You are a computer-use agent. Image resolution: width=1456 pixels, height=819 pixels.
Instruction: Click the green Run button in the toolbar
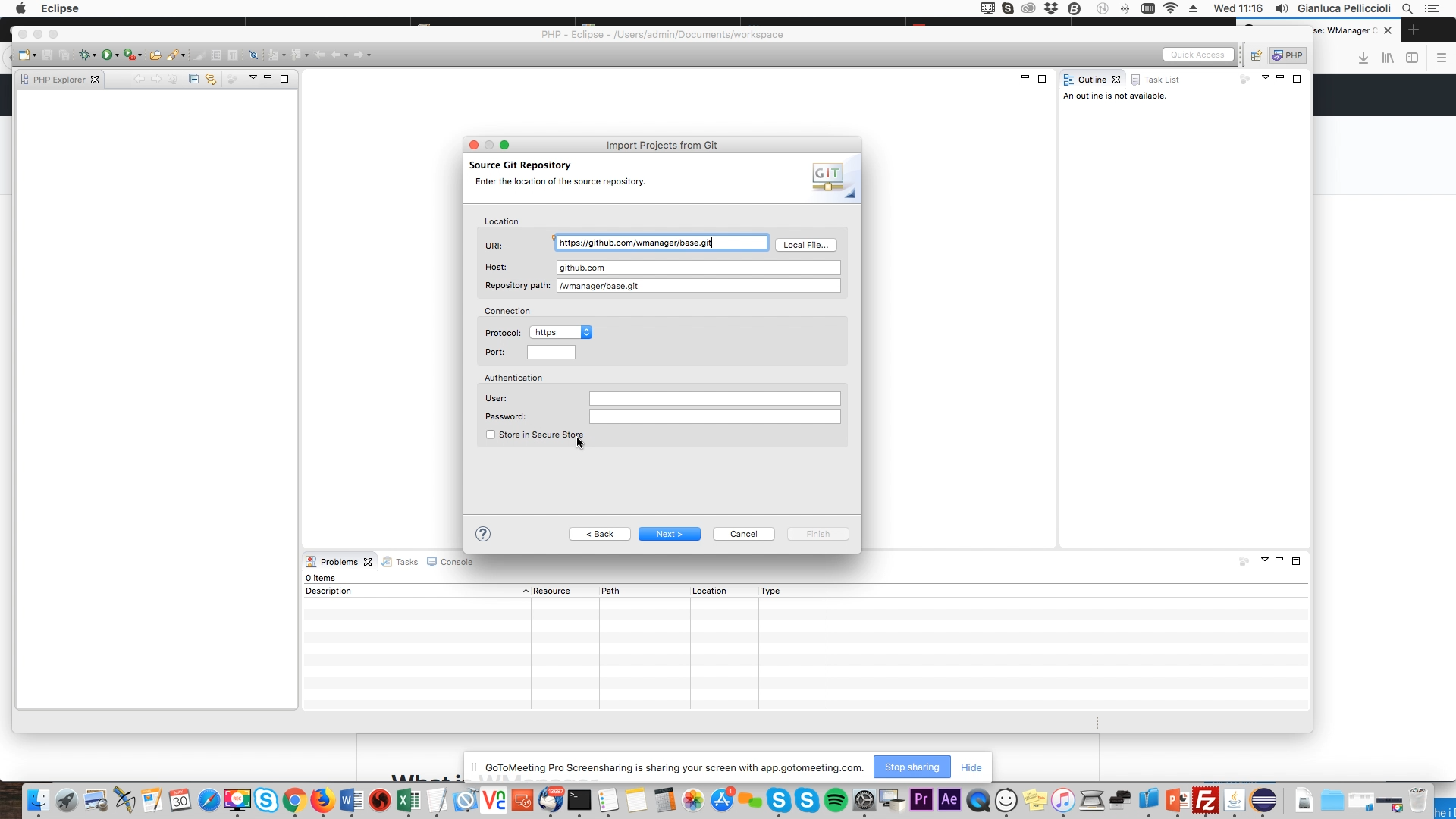click(x=107, y=55)
